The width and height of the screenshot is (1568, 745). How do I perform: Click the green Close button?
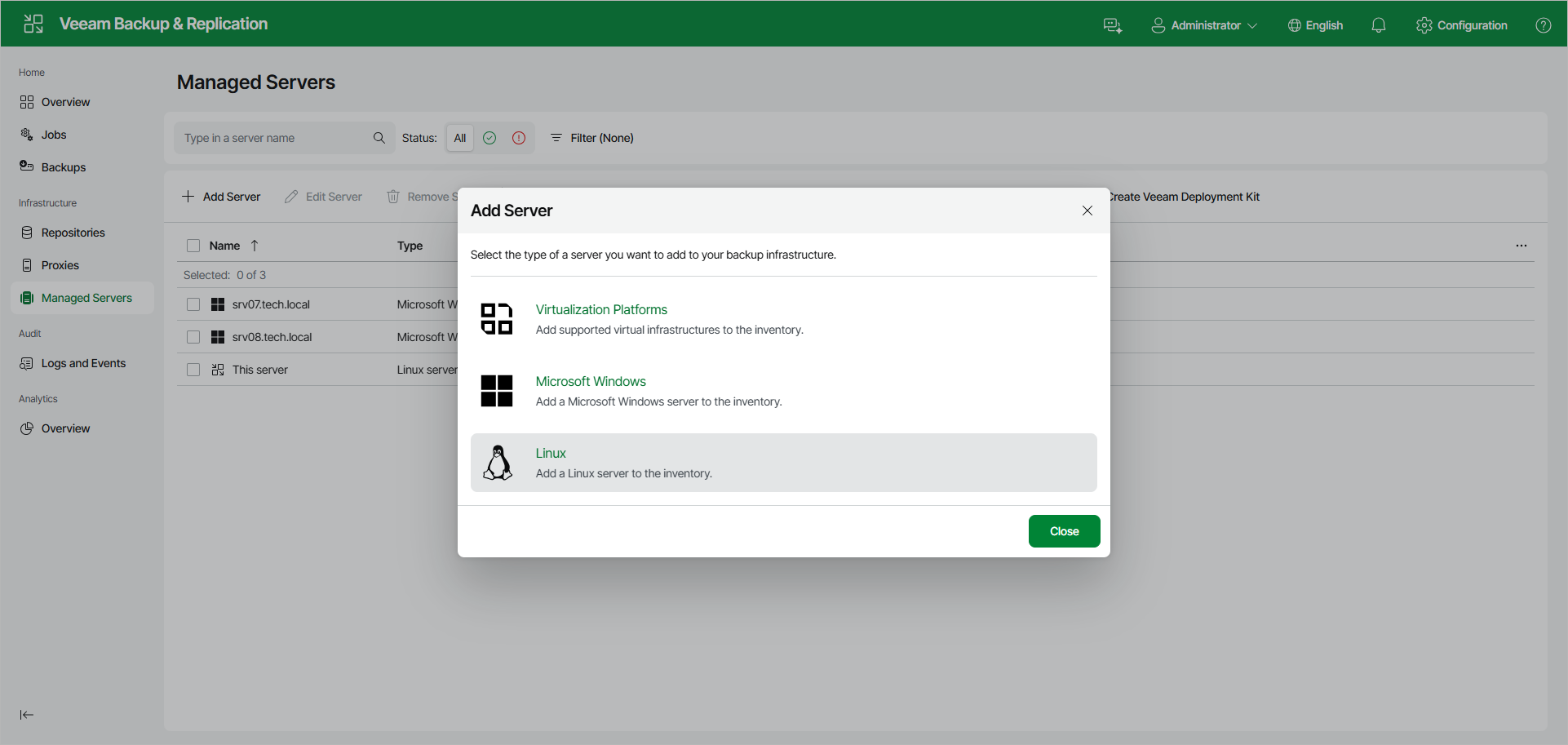pos(1064,531)
